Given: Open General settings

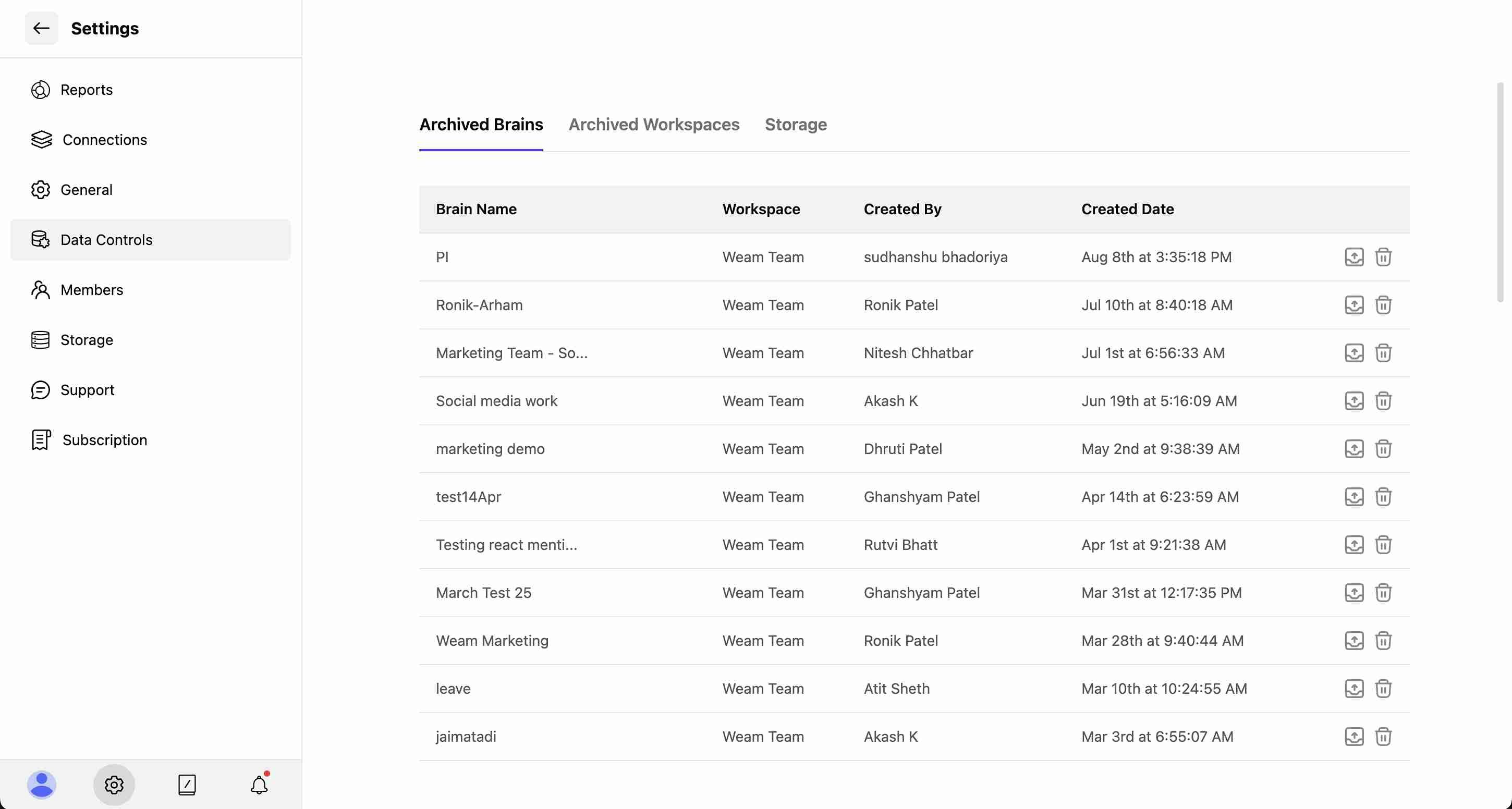Looking at the screenshot, I should 150,190.
